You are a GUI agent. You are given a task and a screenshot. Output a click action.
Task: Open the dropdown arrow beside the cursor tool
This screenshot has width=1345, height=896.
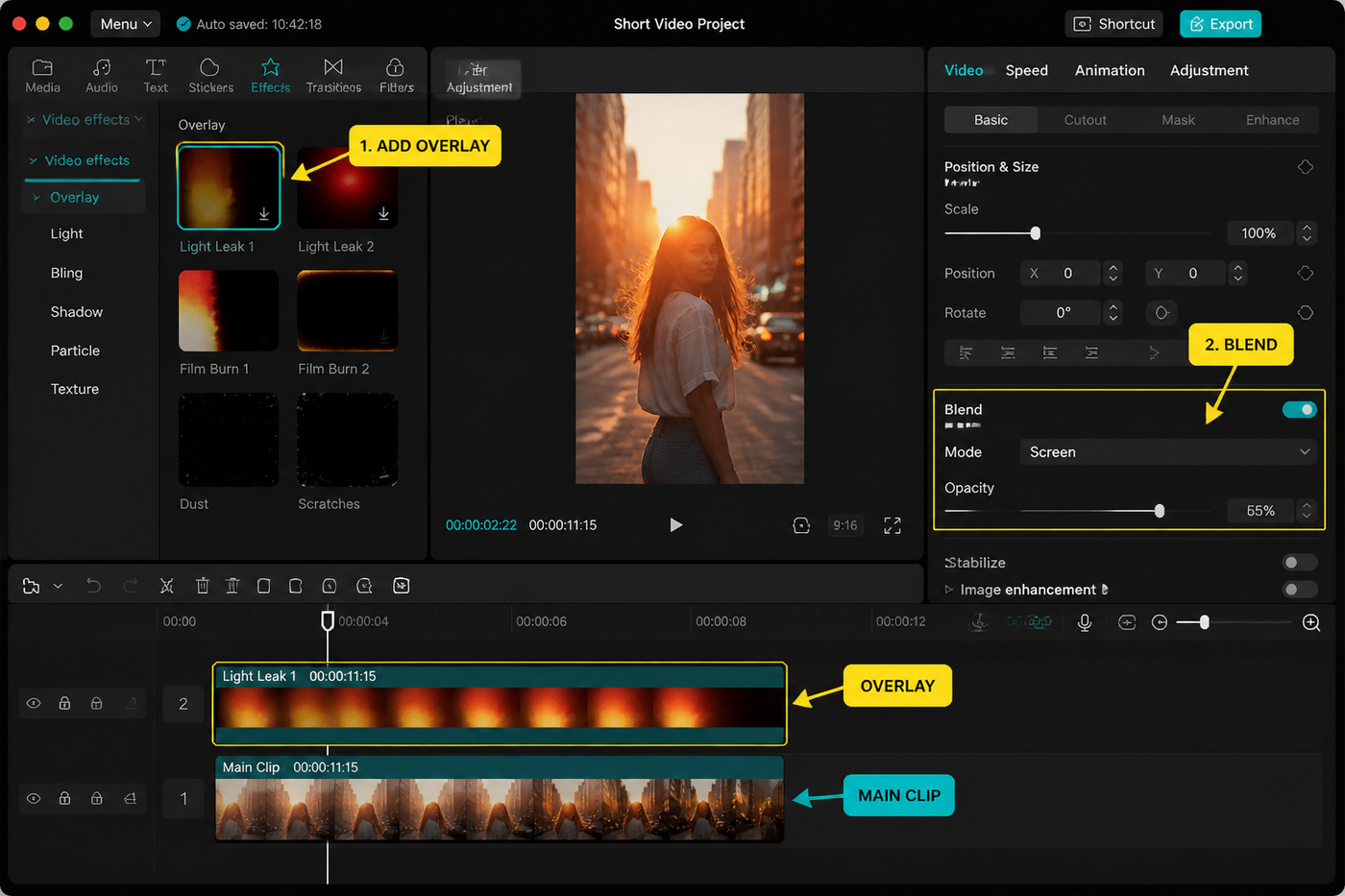[58, 586]
